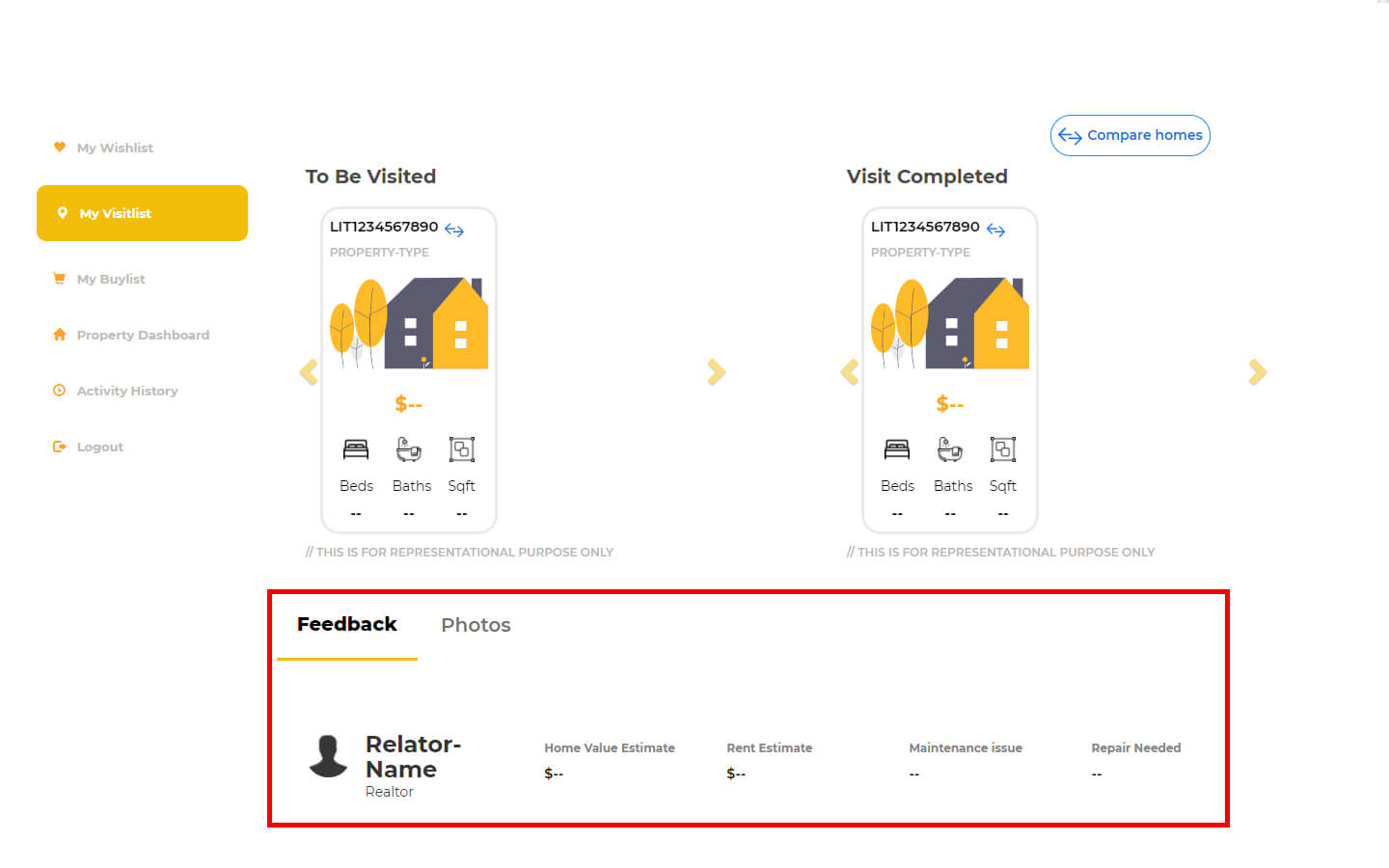Click the To Be Visited house thumbnail
1389x868 pixels.
click(x=409, y=324)
